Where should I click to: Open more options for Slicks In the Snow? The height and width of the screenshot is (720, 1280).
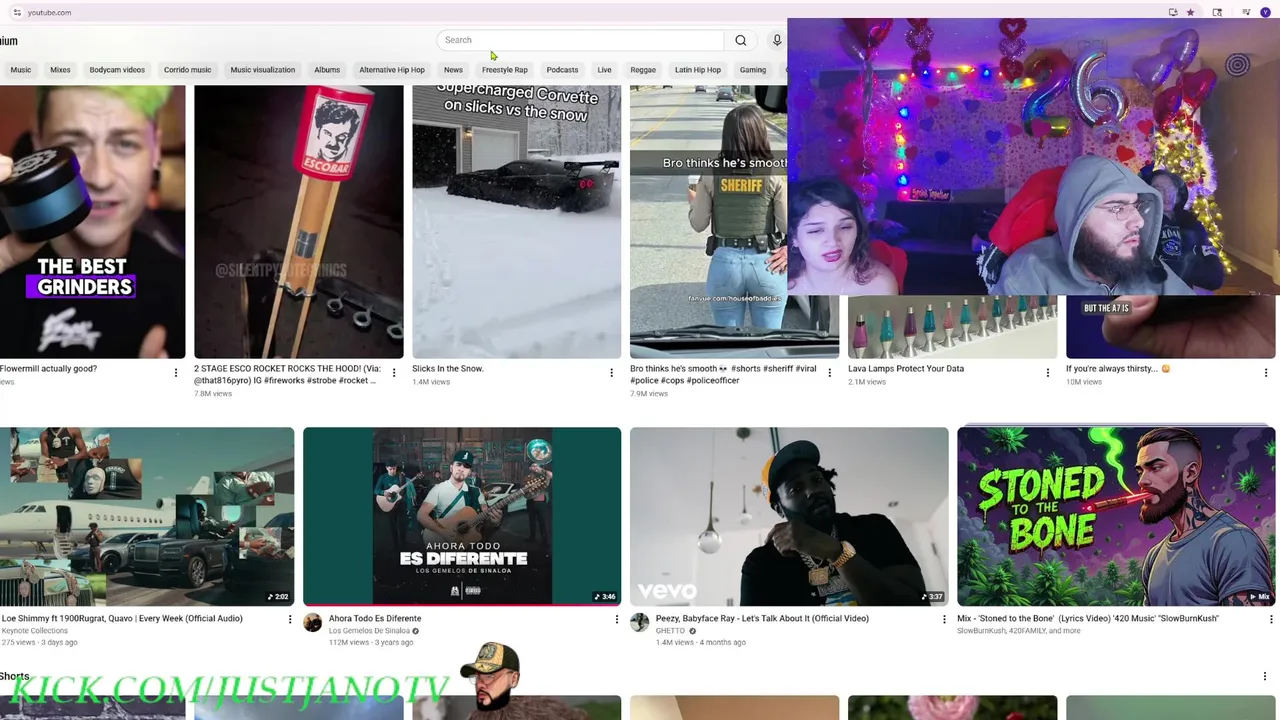[612, 373]
